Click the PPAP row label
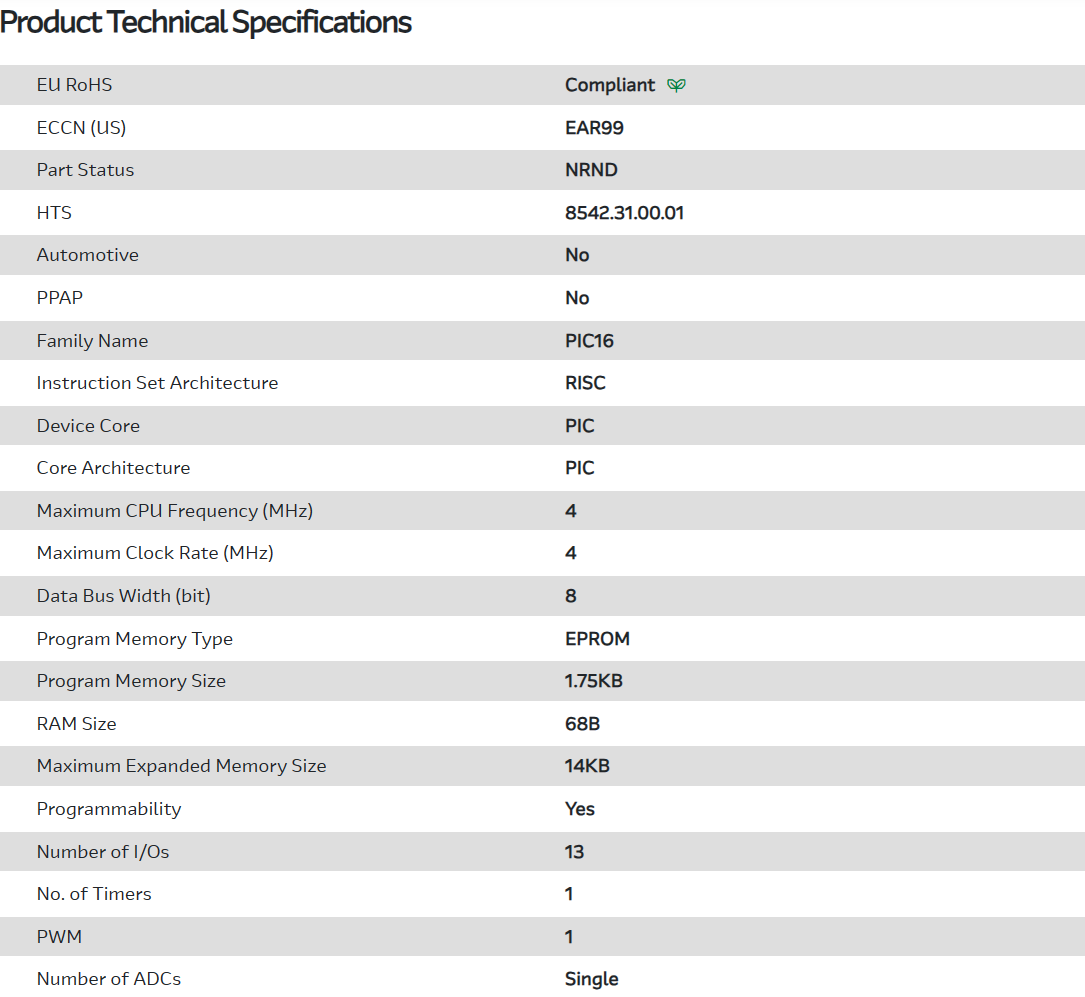1085x997 pixels. 60,298
